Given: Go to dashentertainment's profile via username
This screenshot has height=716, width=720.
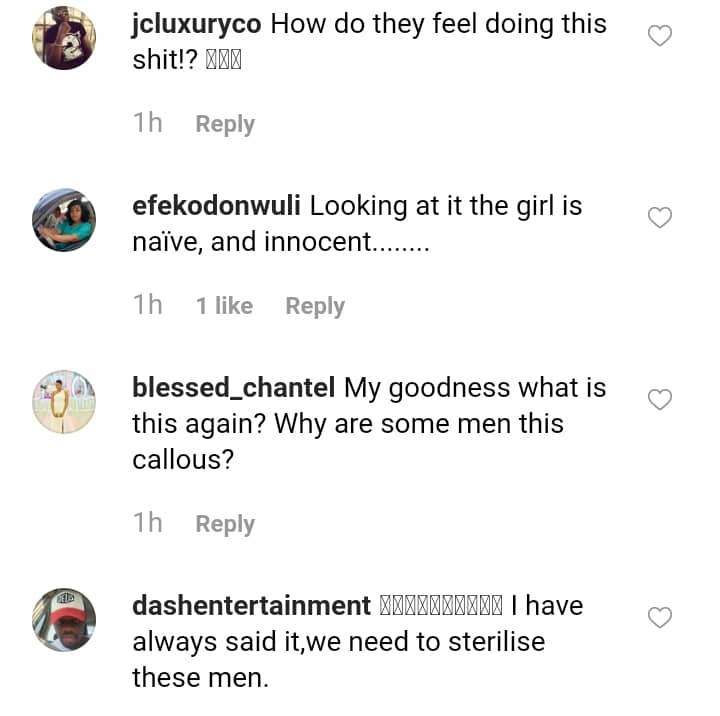Looking at the screenshot, I should click(x=251, y=606).
